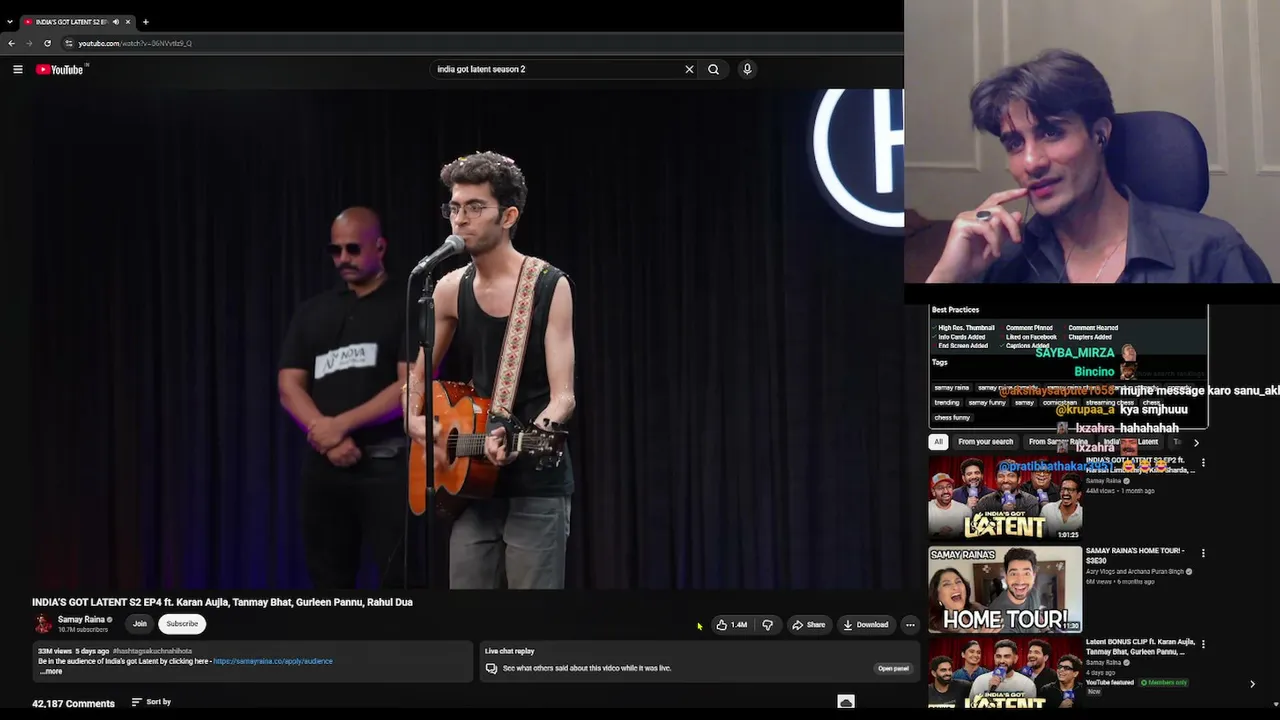Join the Samay Raina channel
Viewport: 1280px width, 720px height.
(x=140, y=624)
